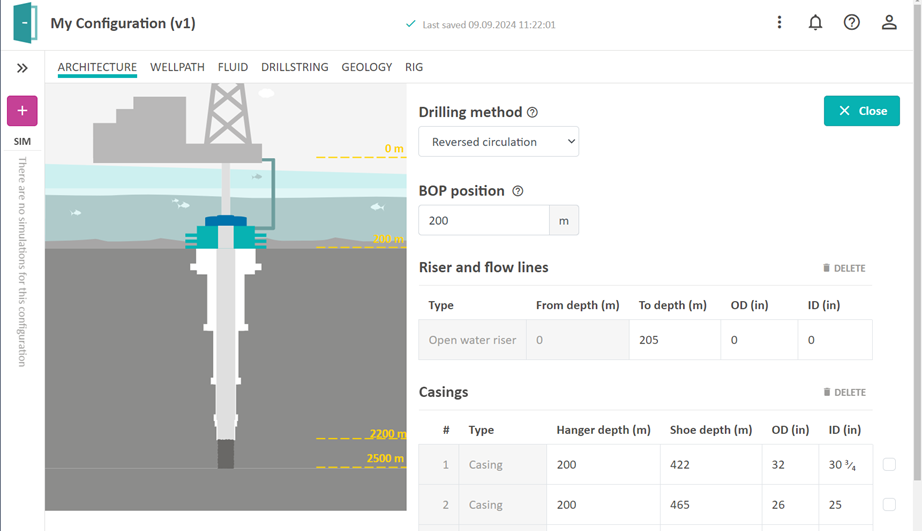Click the pink add simulation plus button

[22, 111]
